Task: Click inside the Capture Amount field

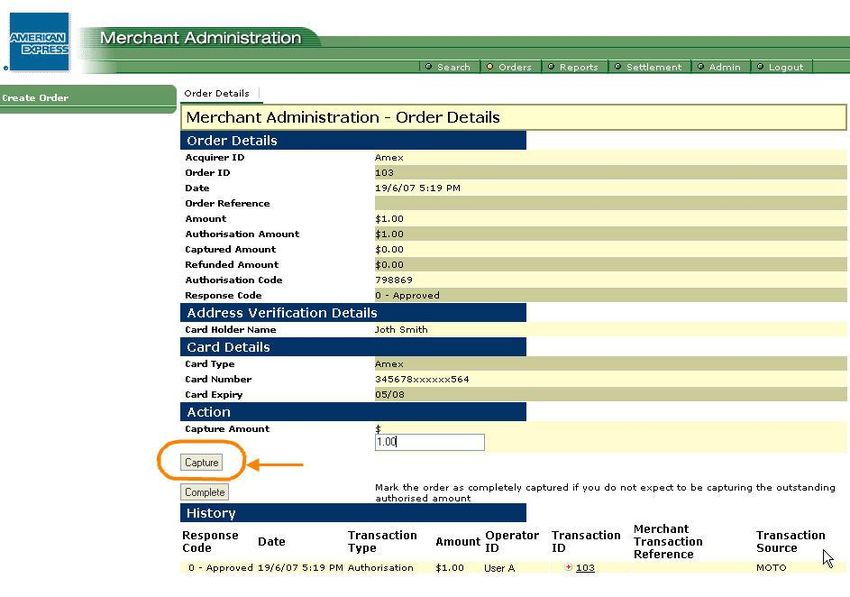Action: pyautogui.click(x=429, y=442)
